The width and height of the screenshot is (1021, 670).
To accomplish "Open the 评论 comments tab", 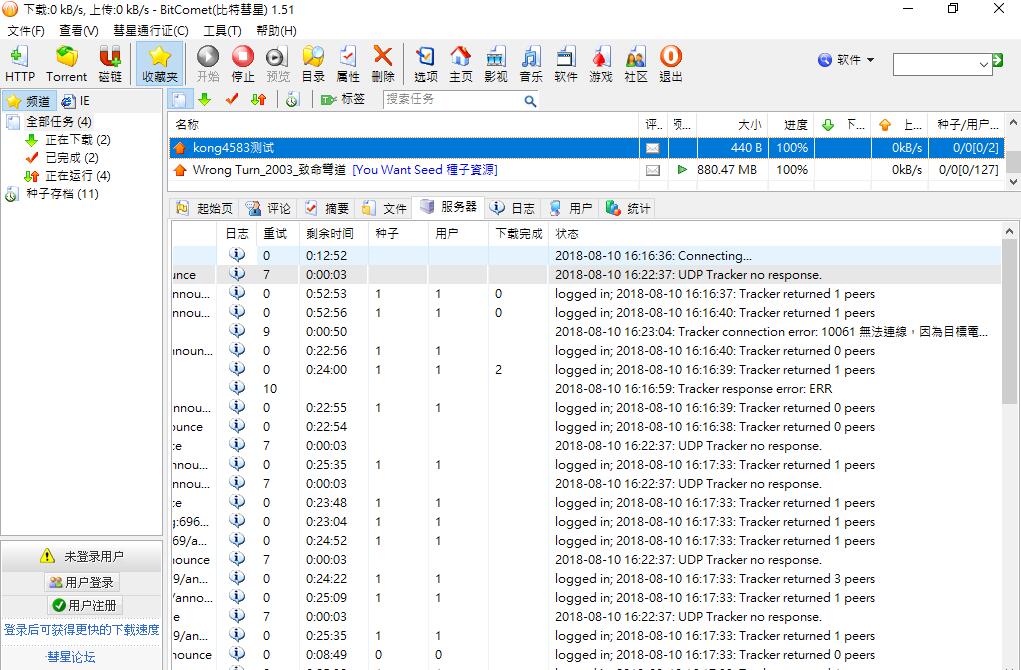I will point(268,208).
